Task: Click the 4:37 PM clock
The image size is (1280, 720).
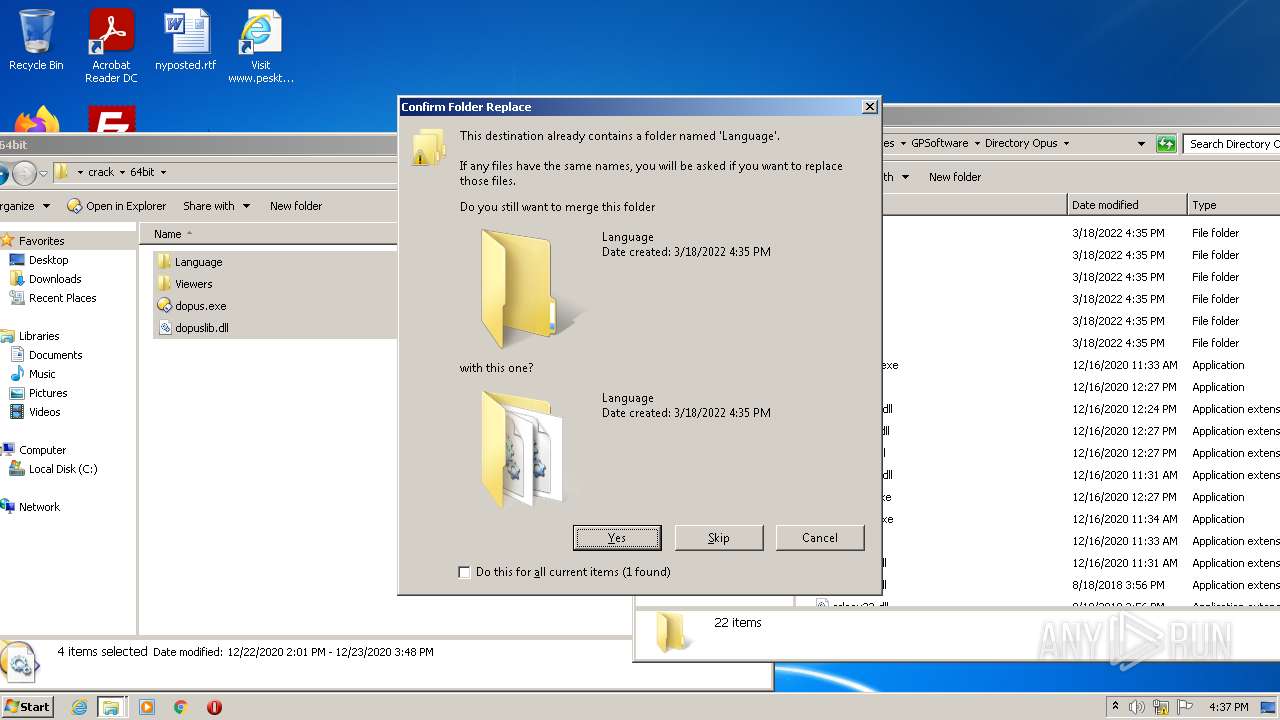Action: click(x=1229, y=707)
